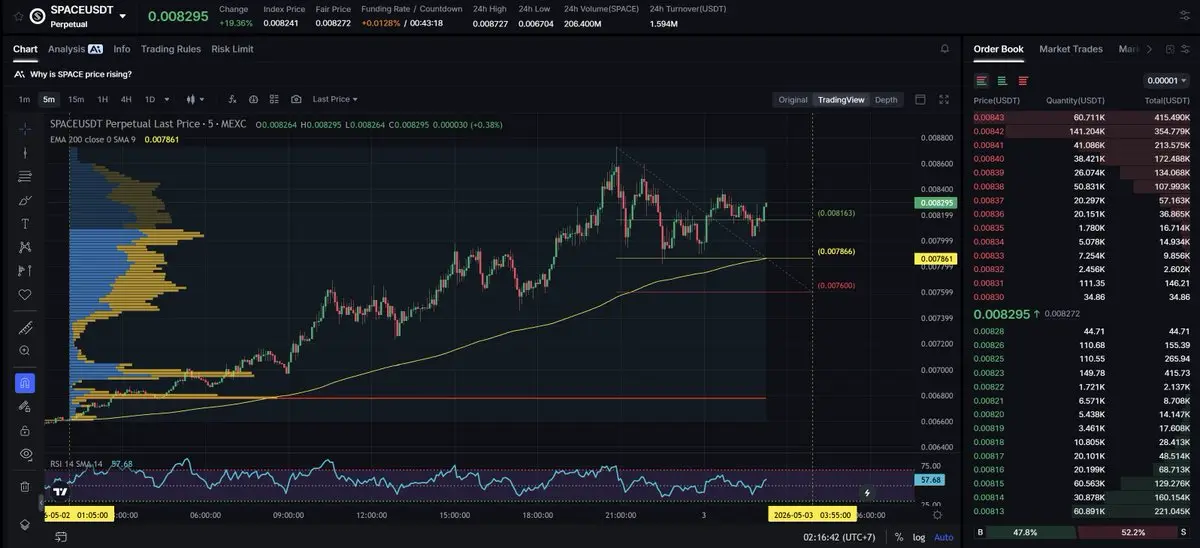Click the price alert clock icon in chart toolbar

(x=253, y=100)
